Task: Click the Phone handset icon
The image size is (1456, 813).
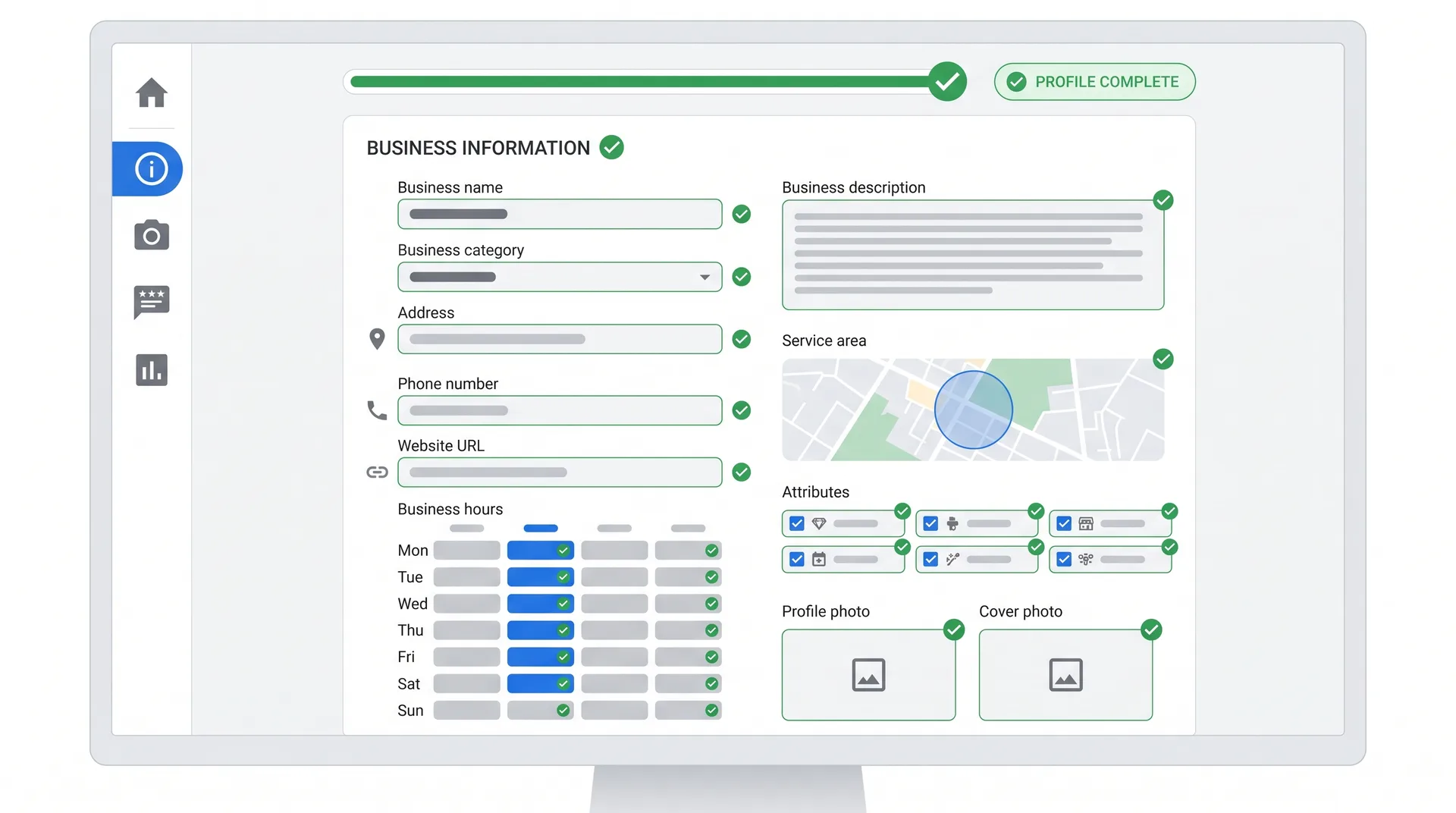Action: pos(377,410)
